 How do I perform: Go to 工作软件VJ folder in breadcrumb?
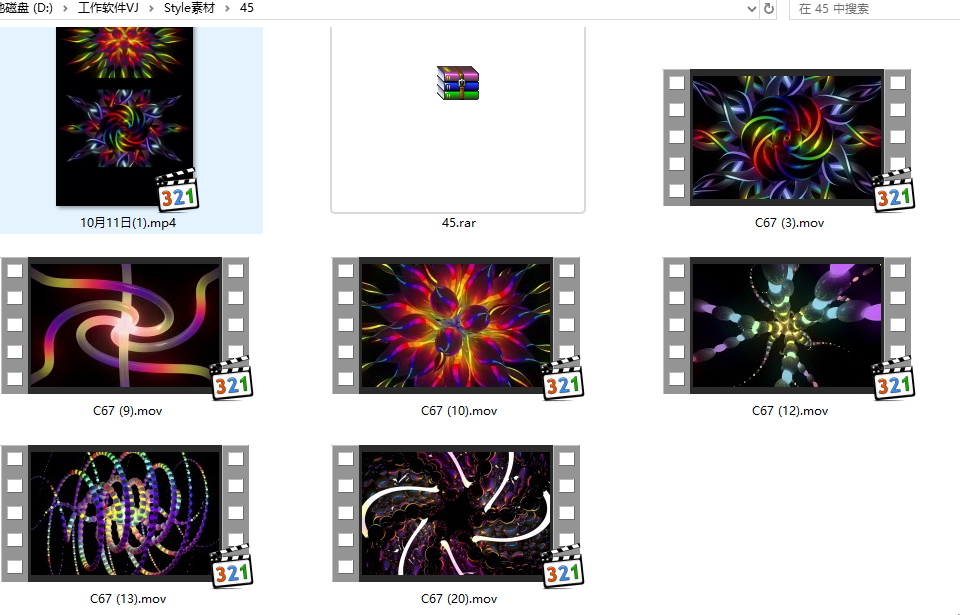[x=108, y=8]
